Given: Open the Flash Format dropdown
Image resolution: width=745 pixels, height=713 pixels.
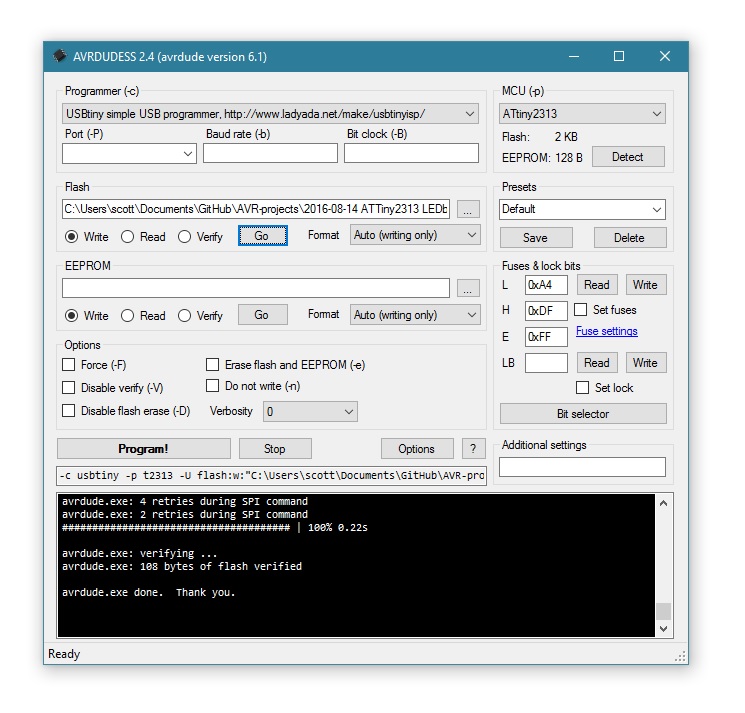Looking at the screenshot, I should click(x=415, y=235).
